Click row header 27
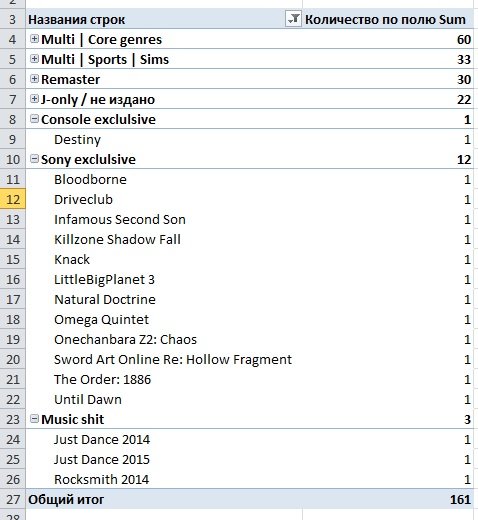 point(13,499)
